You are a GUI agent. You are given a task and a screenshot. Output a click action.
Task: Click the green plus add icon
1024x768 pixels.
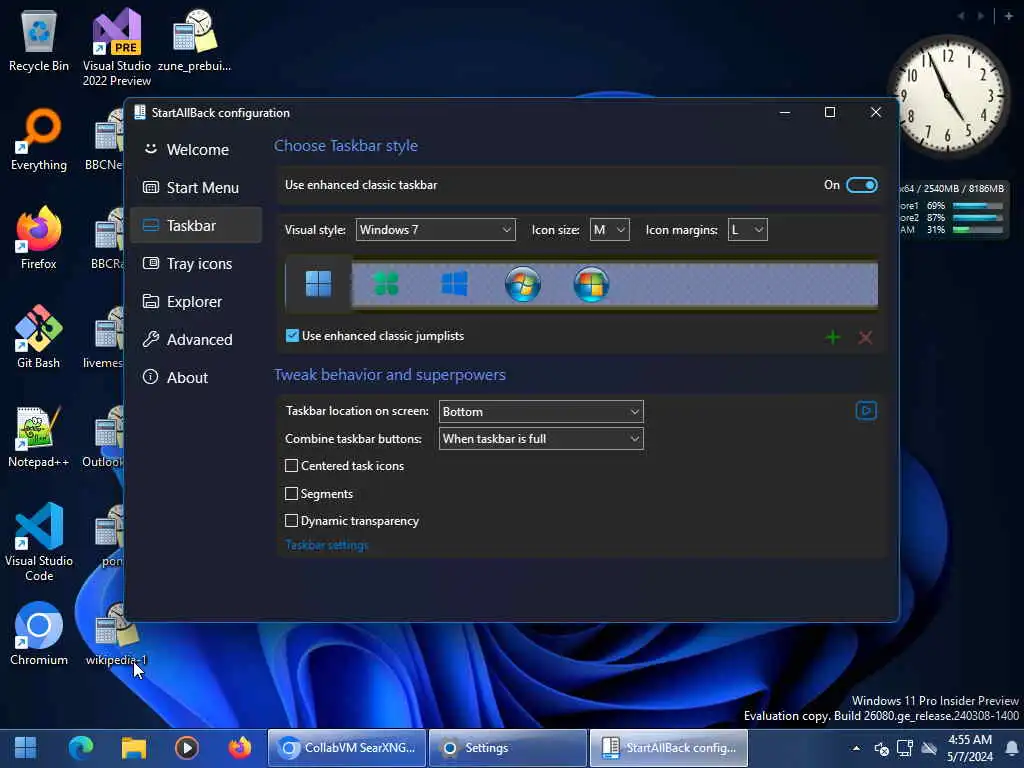[833, 337]
